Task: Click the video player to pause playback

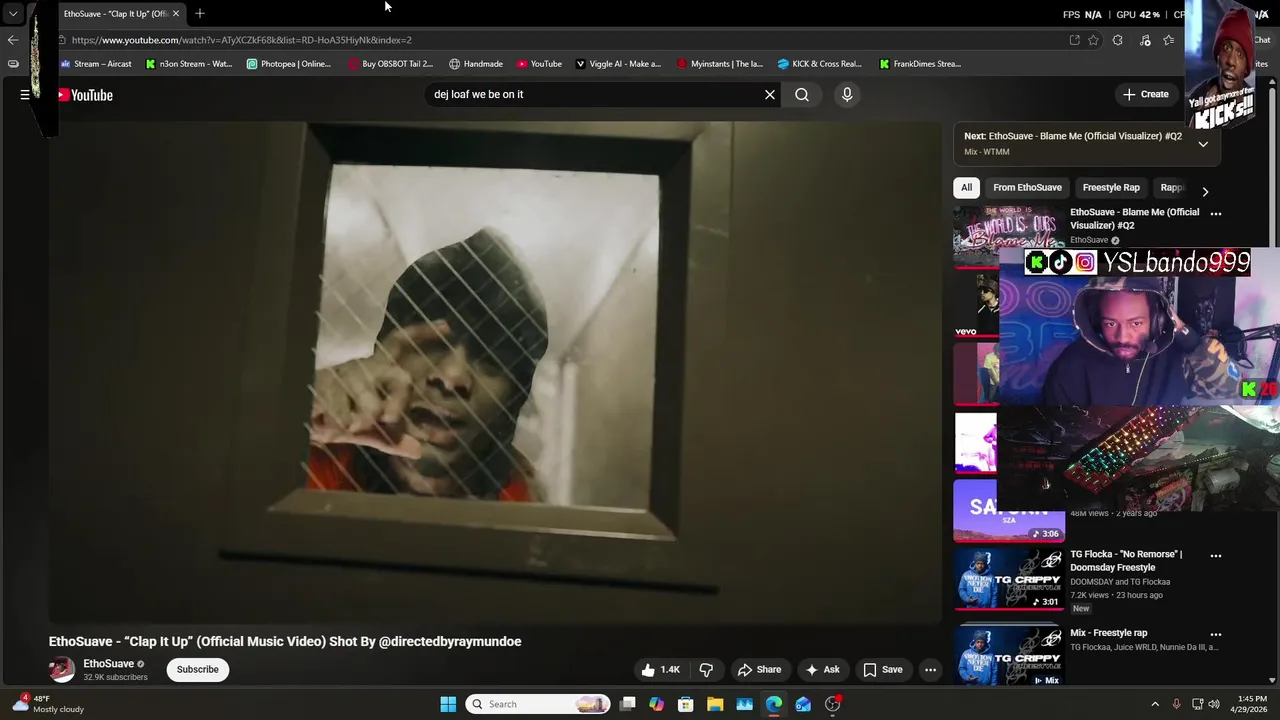Action: tap(495, 372)
